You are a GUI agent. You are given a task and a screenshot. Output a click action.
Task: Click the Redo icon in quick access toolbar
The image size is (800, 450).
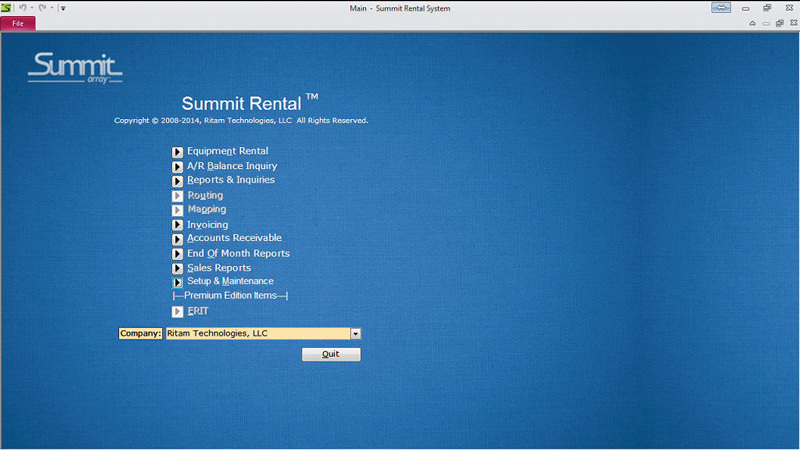click(x=42, y=8)
